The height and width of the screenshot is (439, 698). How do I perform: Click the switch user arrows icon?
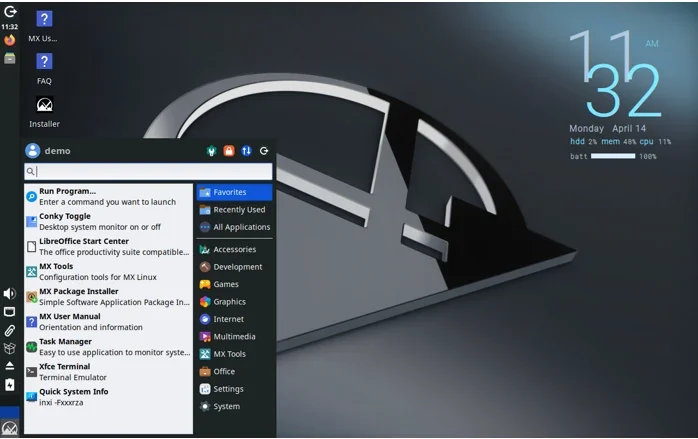point(246,151)
